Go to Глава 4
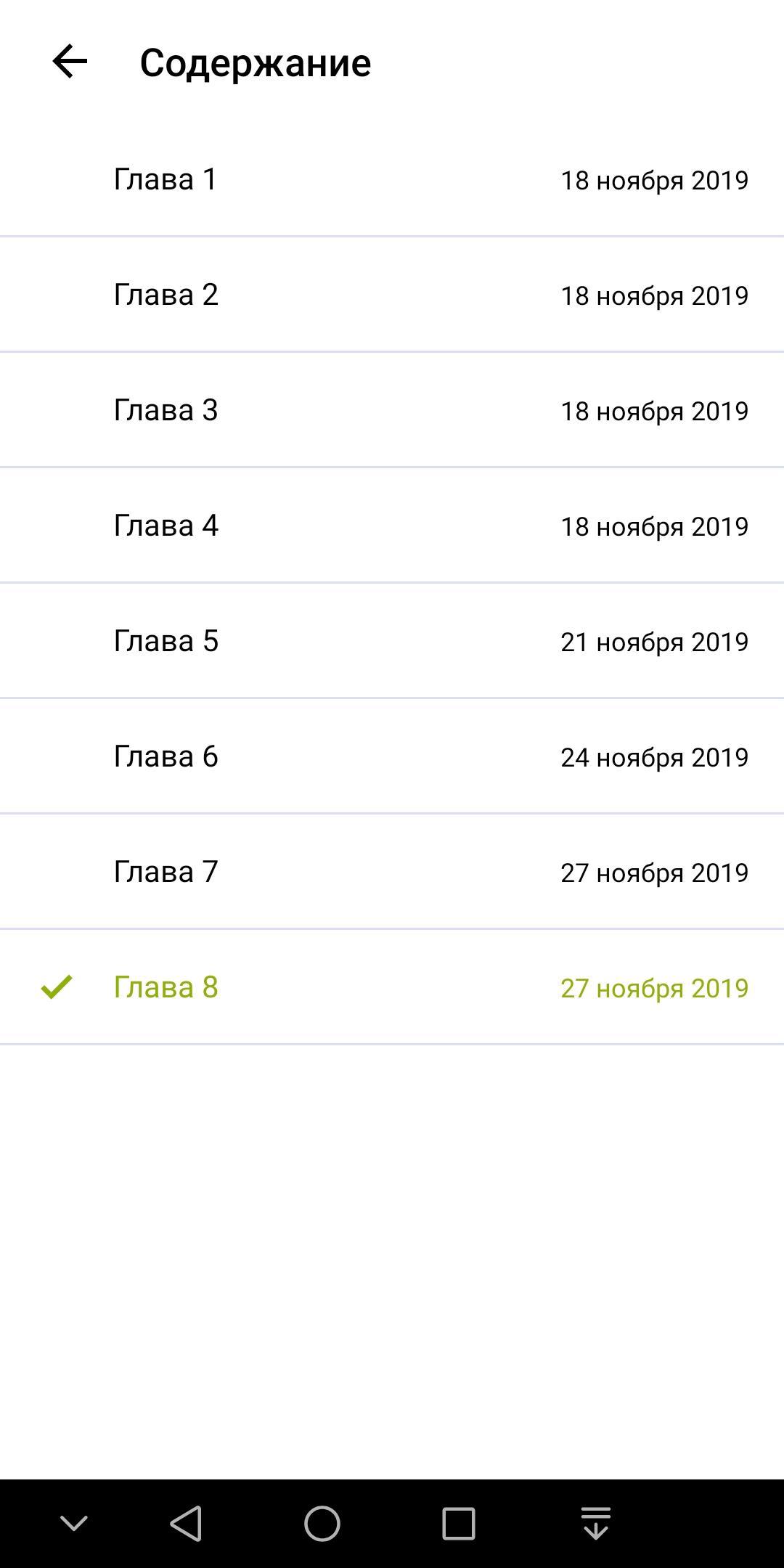784x1568 pixels. 166,526
